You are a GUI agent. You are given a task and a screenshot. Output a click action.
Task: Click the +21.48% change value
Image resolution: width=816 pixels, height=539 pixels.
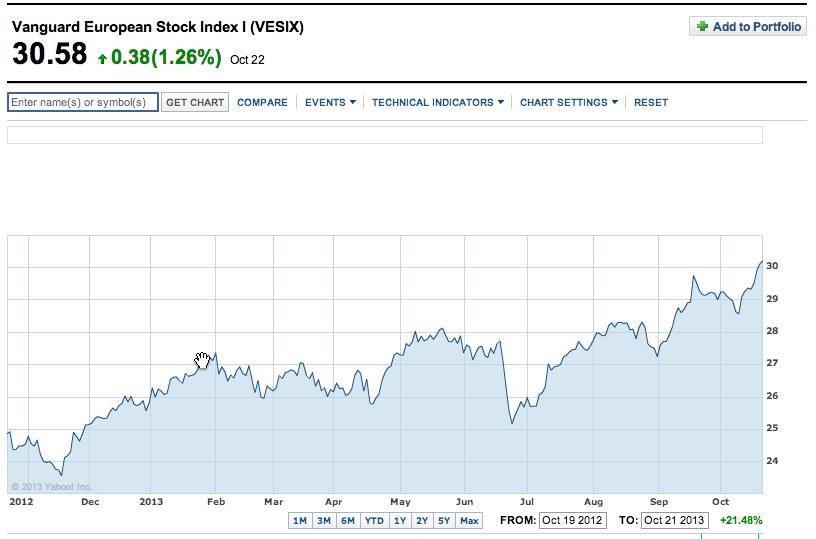tap(741, 520)
